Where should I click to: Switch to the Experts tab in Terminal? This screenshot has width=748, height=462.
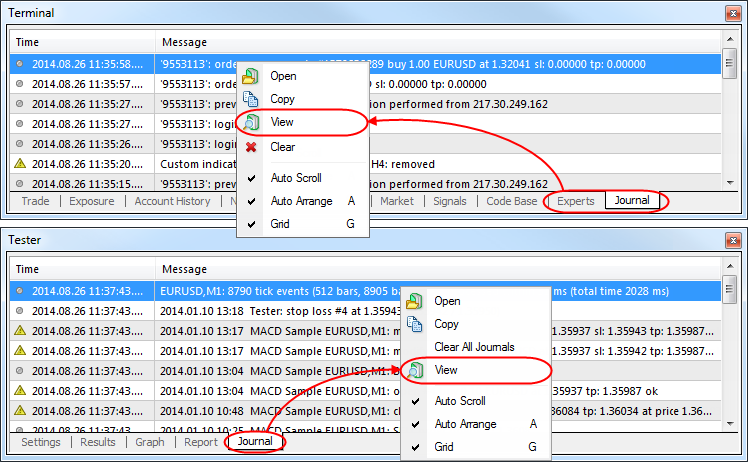(x=576, y=201)
